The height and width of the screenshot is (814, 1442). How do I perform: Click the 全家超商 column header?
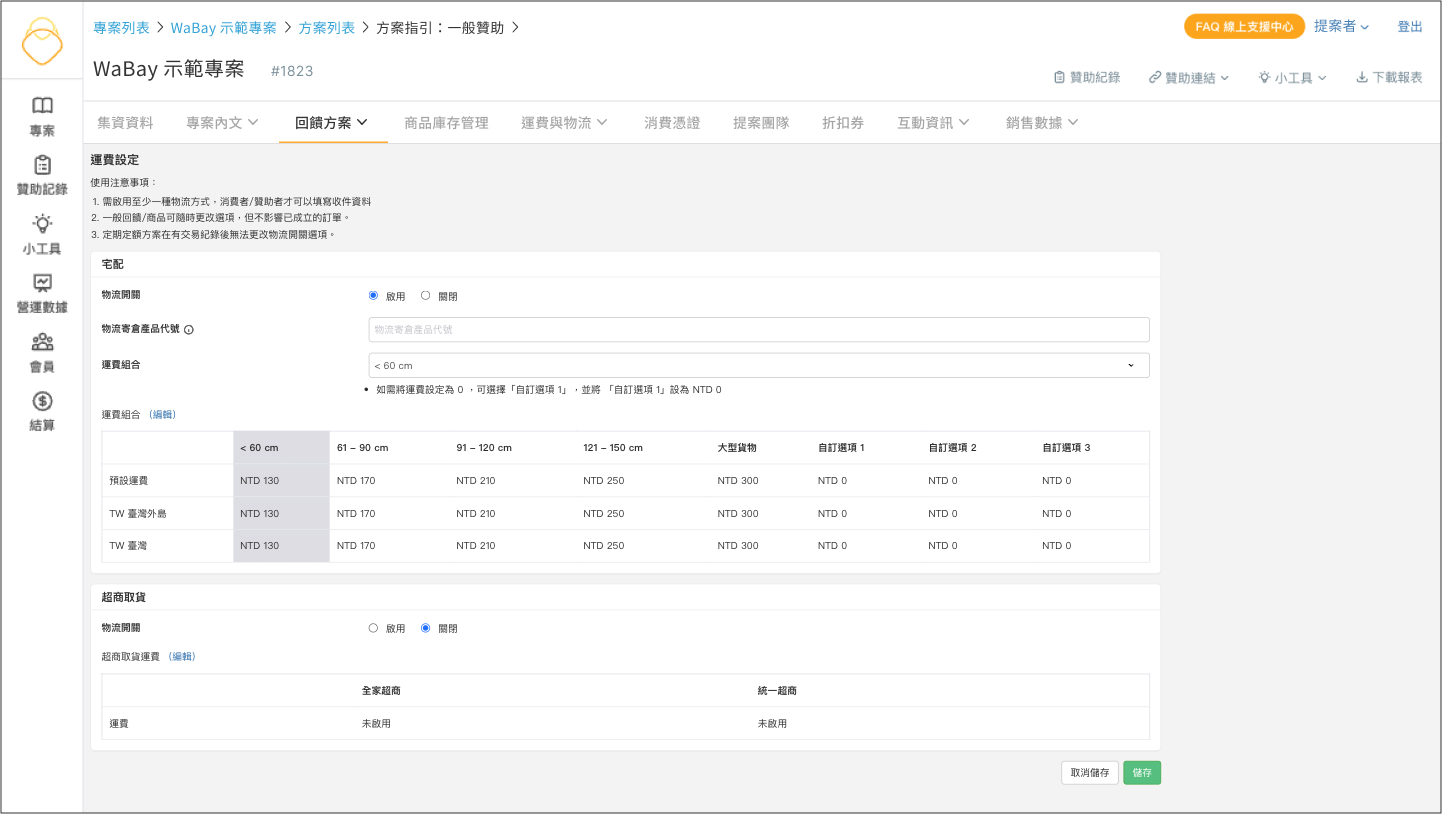[382, 691]
